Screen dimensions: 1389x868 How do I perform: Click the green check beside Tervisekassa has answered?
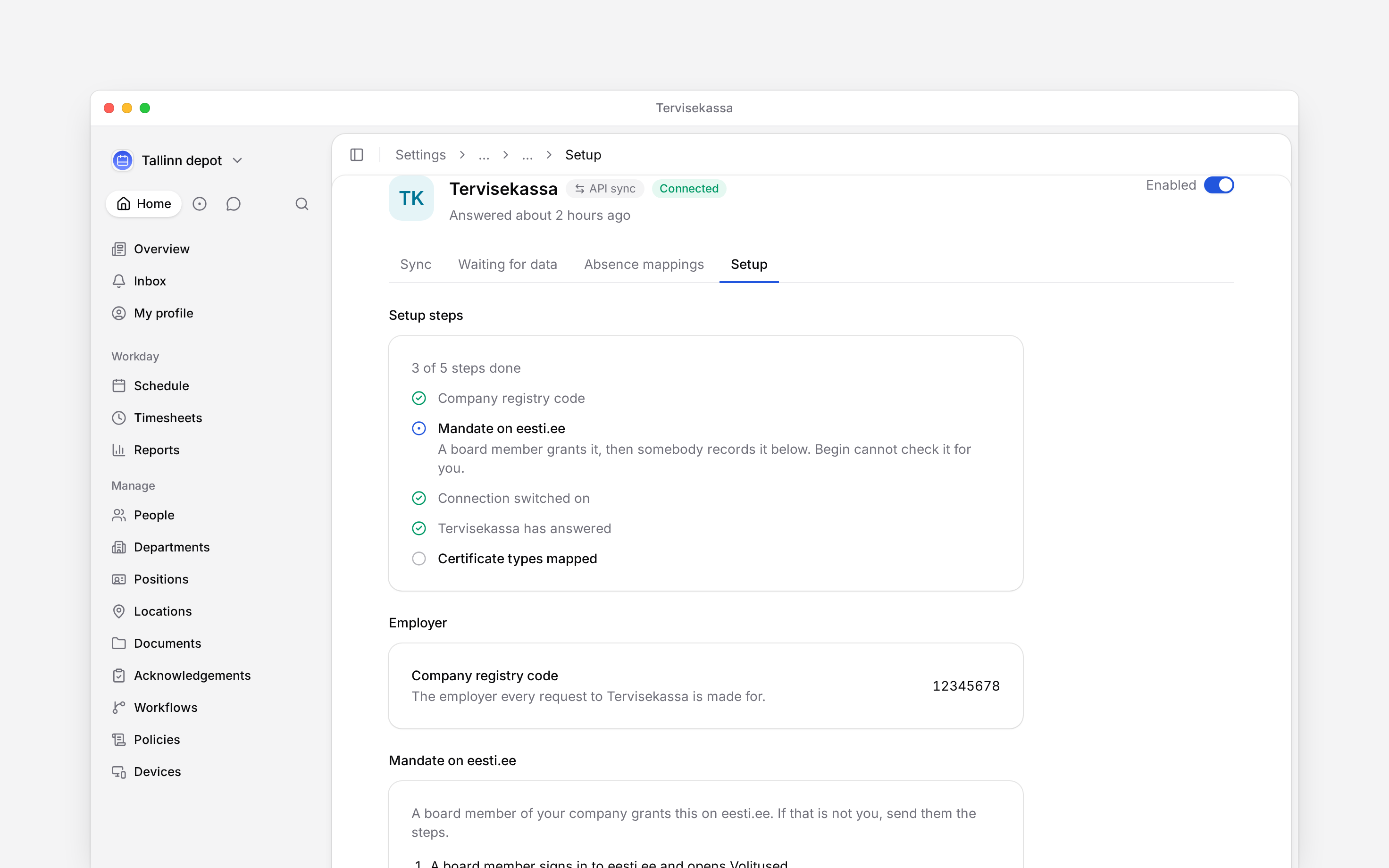(419, 529)
